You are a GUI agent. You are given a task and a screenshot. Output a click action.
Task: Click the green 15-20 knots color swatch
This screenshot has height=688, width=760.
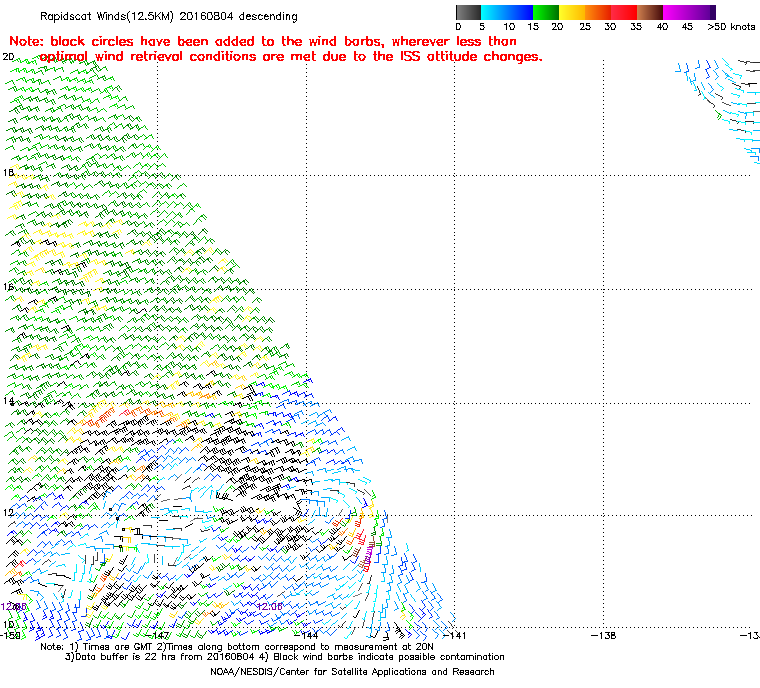point(546,12)
